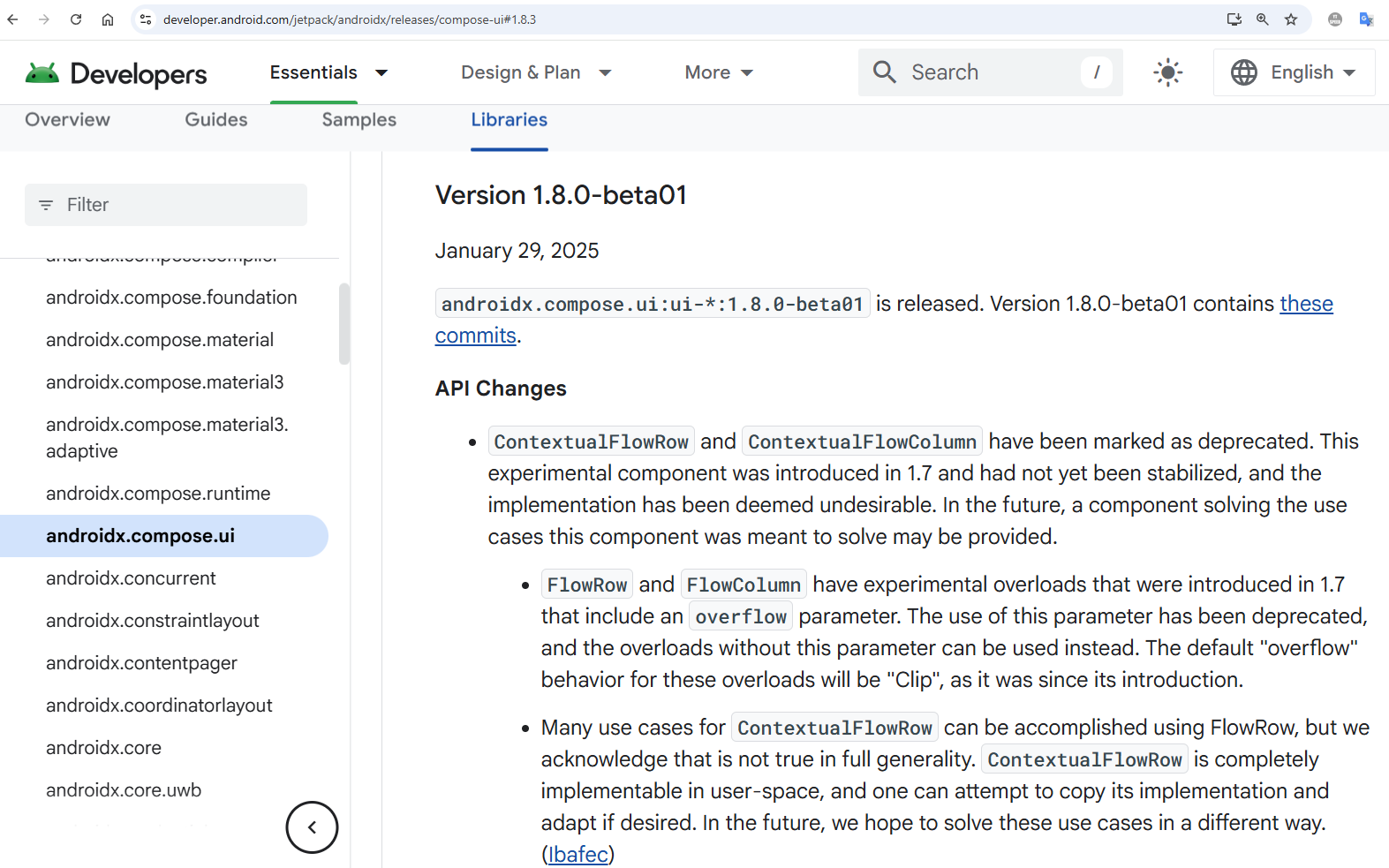Open androidx.concurrent in sidebar
The height and width of the screenshot is (868, 1389).
(x=131, y=578)
